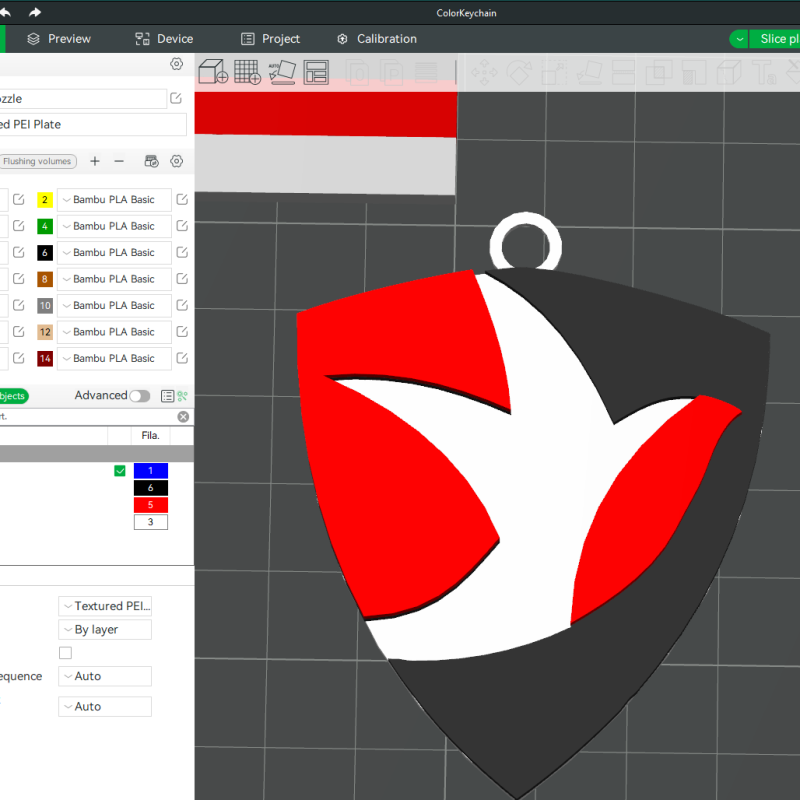The width and height of the screenshot is (800, 800).
Task: Click the PEI Plate bed type field
Action: (x=92, y=124)
